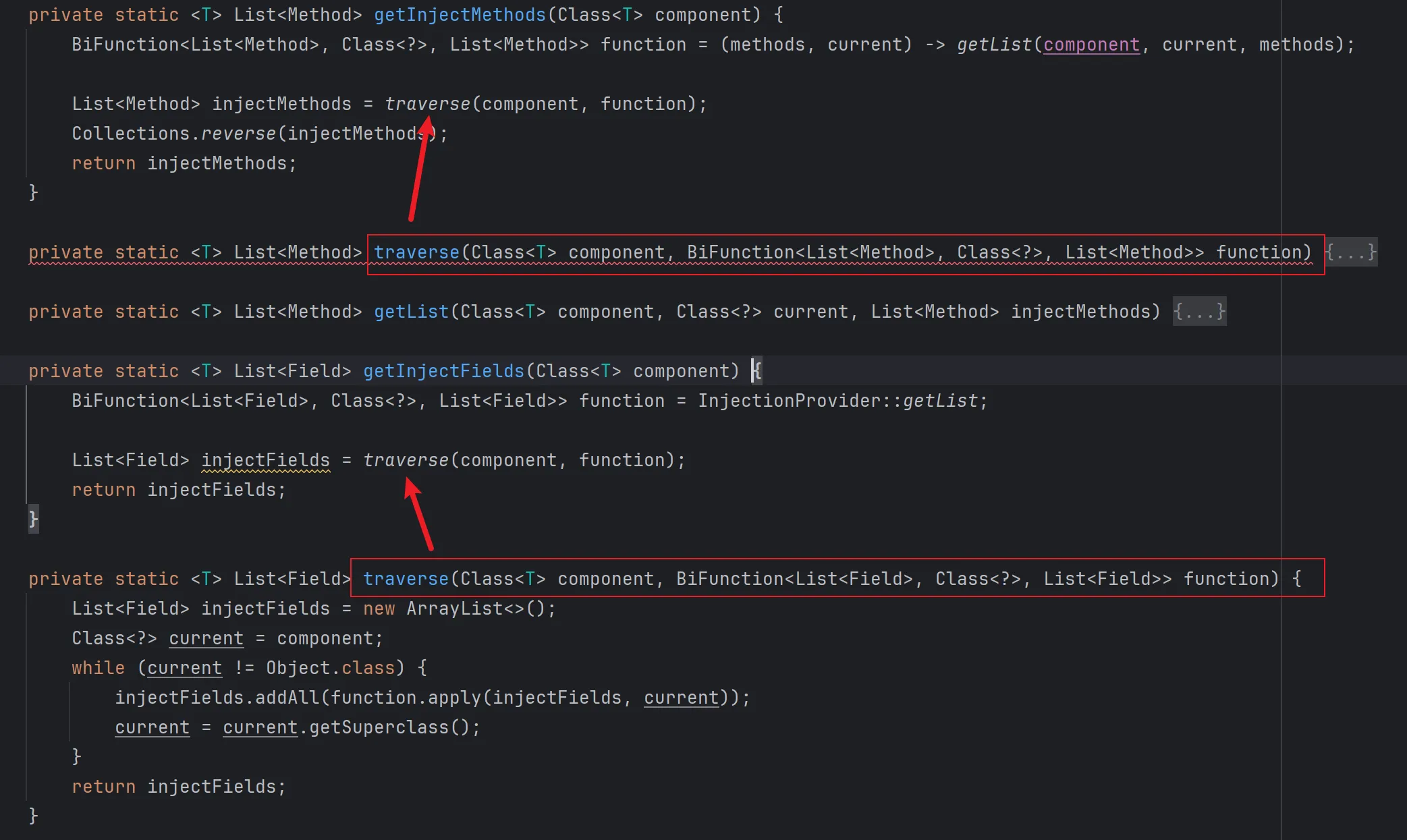Click the getInjectMethods method name
This screenshot has width=1407, height=840.
pyautogui.click(x=460, y=15)
